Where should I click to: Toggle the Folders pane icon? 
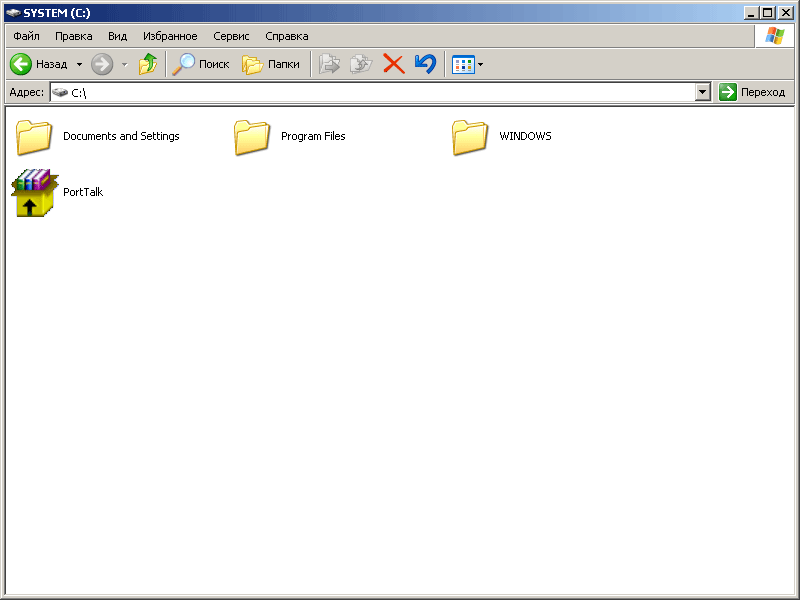[x=252, y=65]
